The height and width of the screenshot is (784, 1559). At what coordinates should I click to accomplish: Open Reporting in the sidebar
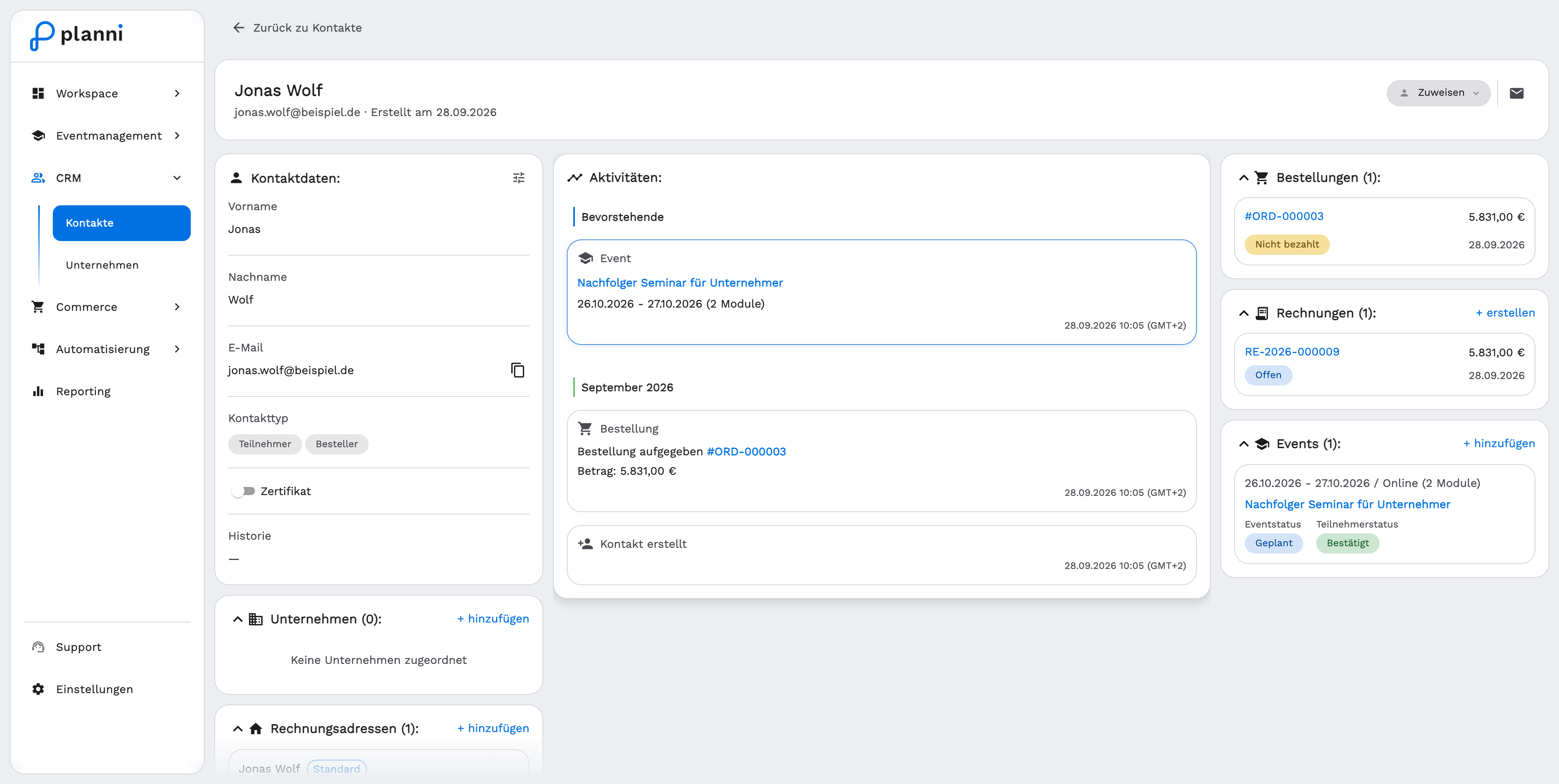point(107,392)
